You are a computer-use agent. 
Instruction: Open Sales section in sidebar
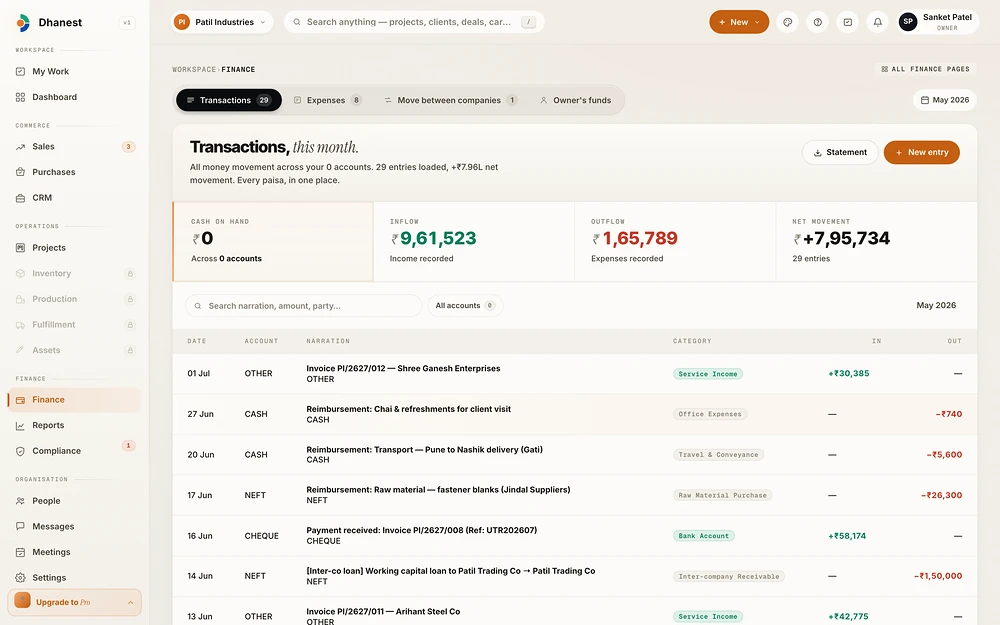pos(74,147)
